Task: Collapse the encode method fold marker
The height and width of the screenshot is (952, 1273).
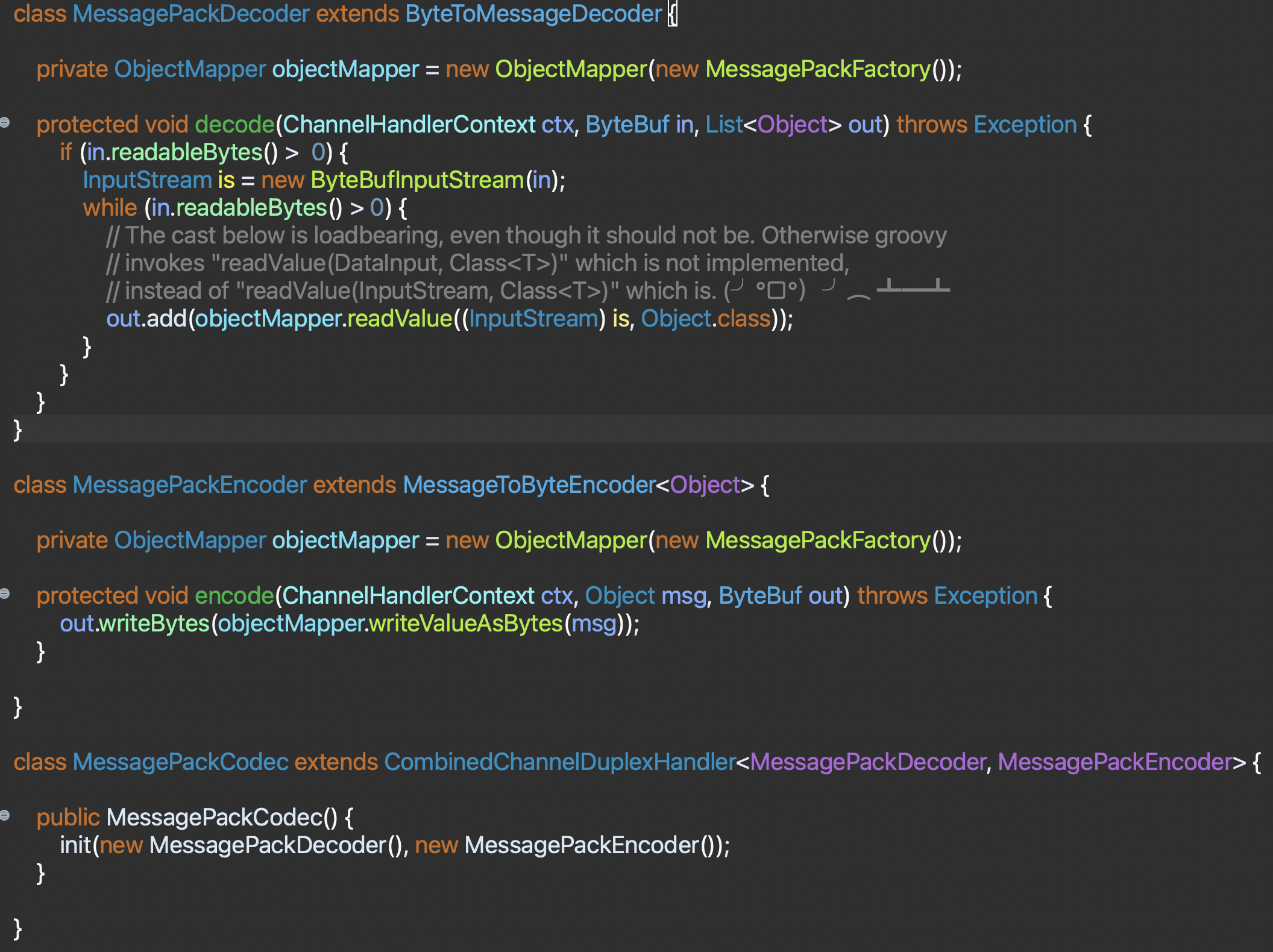Action: point(5,593)
